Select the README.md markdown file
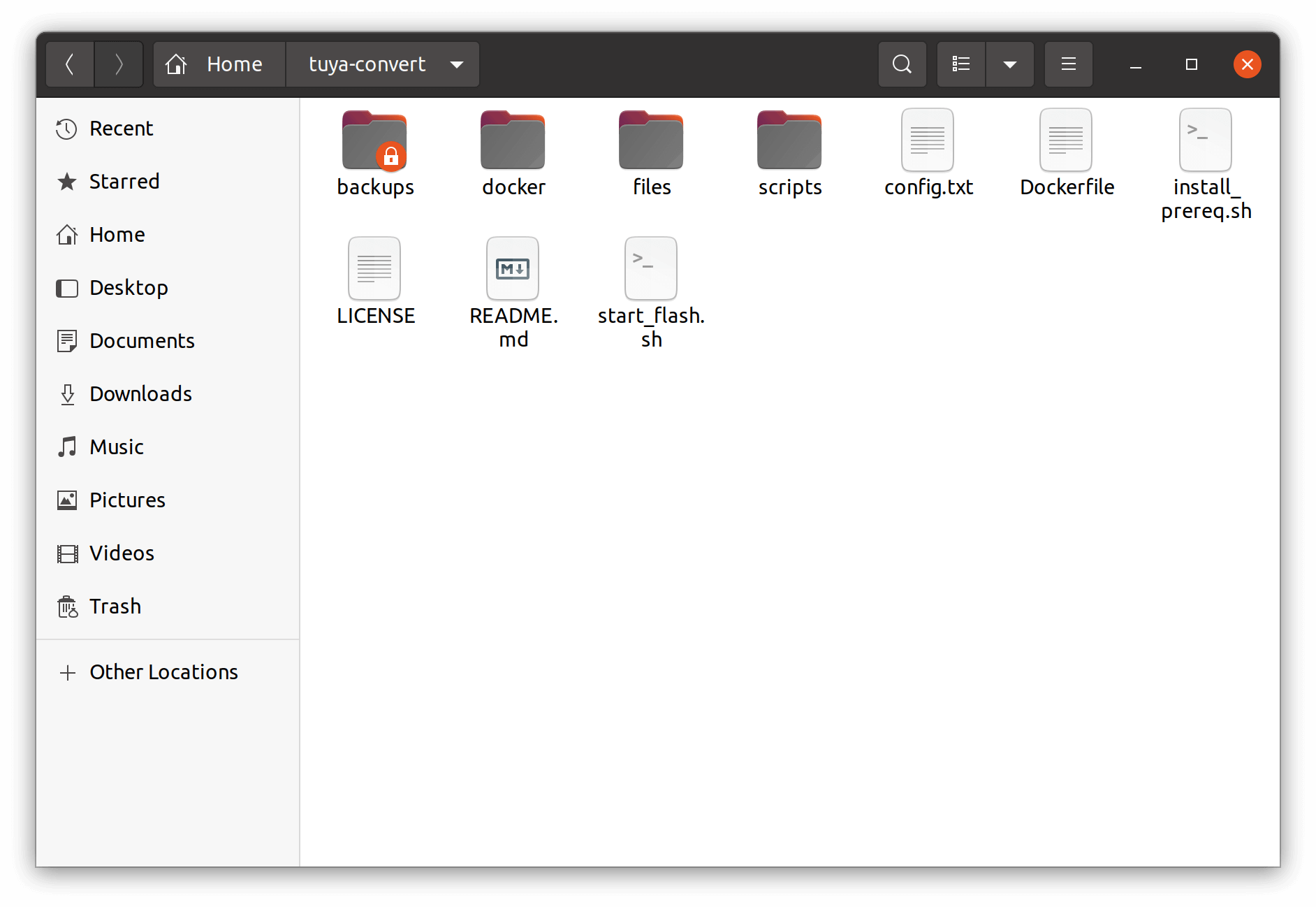The image size is (1316, 907). (x=513, y=270)
